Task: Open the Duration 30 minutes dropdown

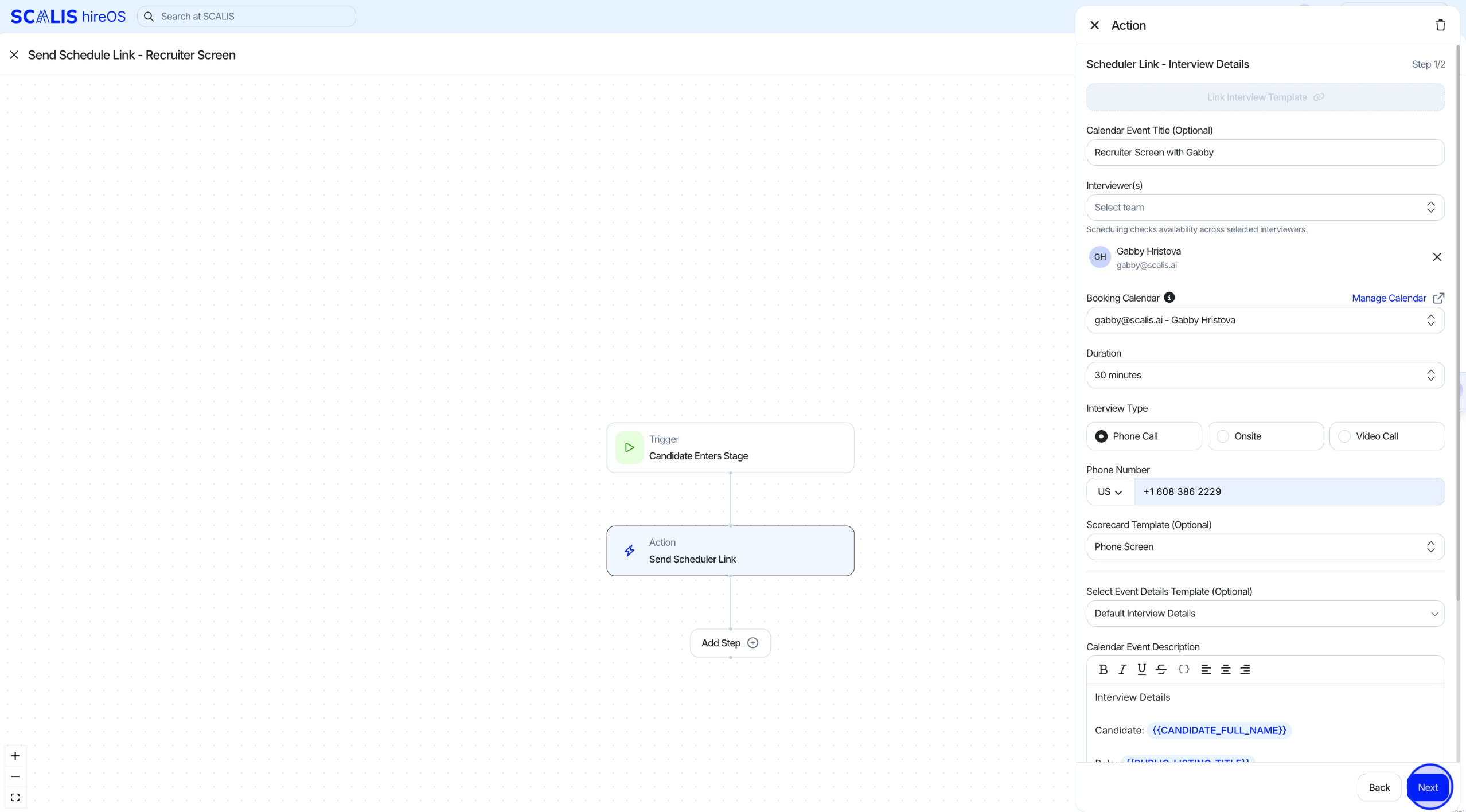Action: point(1265,375)
